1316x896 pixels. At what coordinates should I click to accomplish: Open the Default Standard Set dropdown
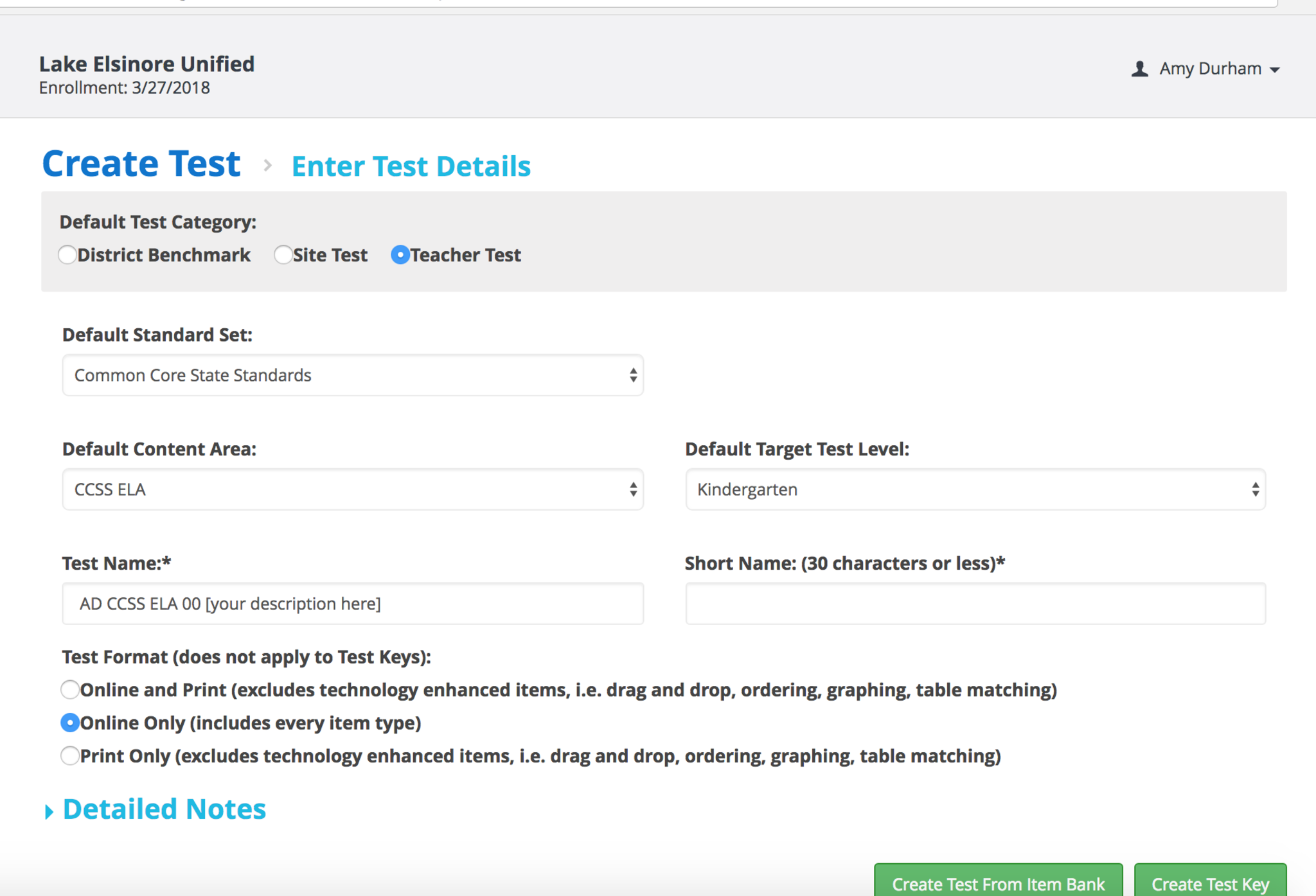[x=352, y=375]
